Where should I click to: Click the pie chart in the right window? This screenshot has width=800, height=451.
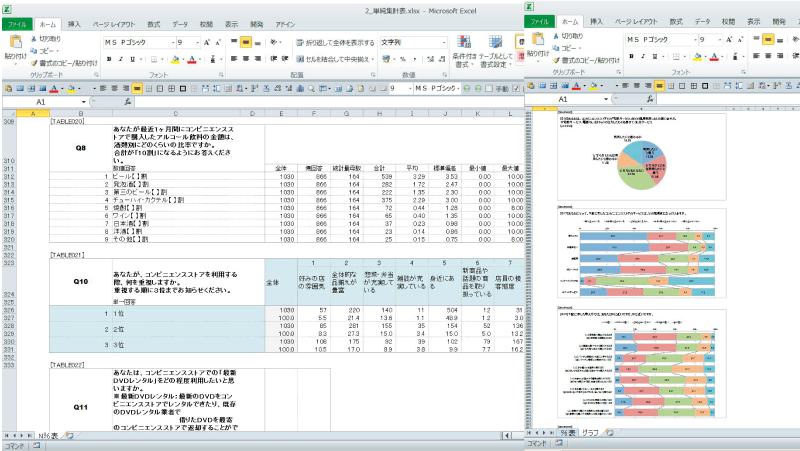[x=642, y=164]
